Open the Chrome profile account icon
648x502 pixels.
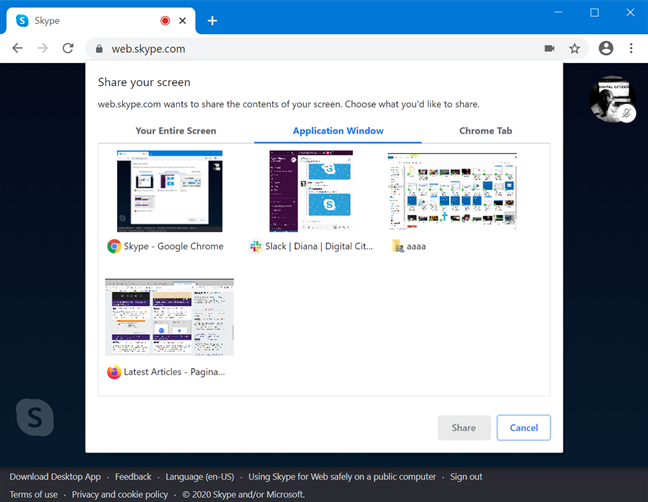(x=606, y=48)
